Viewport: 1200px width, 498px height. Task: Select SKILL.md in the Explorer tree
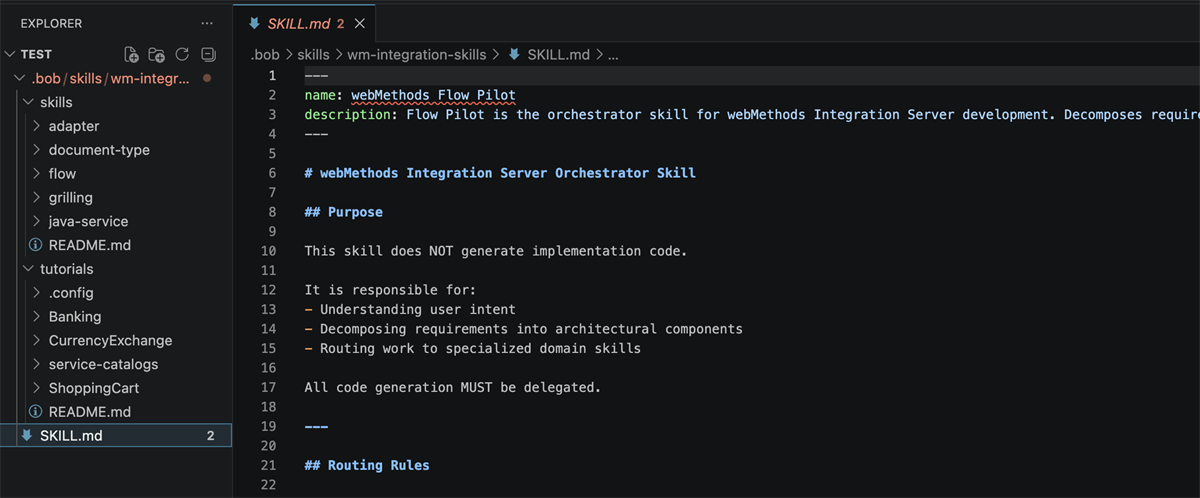coord(116,436)
